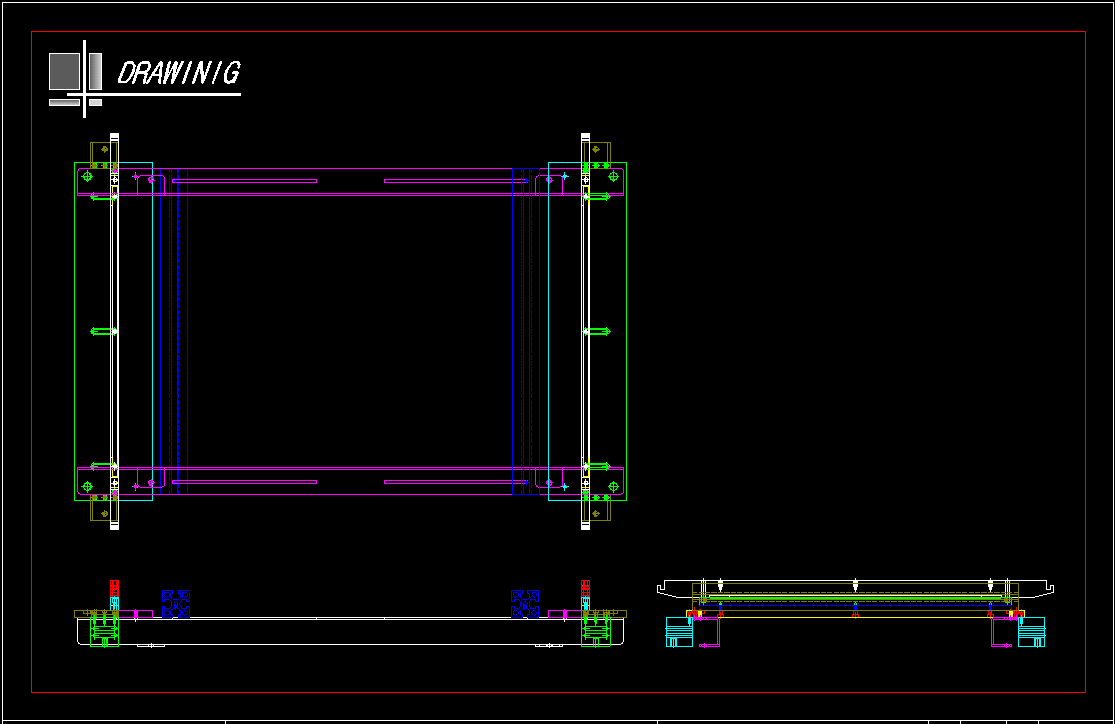Select the upper-right magenta slot in plan view
The height and width of the screenshot is (724, 1115).
coord(455,181)
